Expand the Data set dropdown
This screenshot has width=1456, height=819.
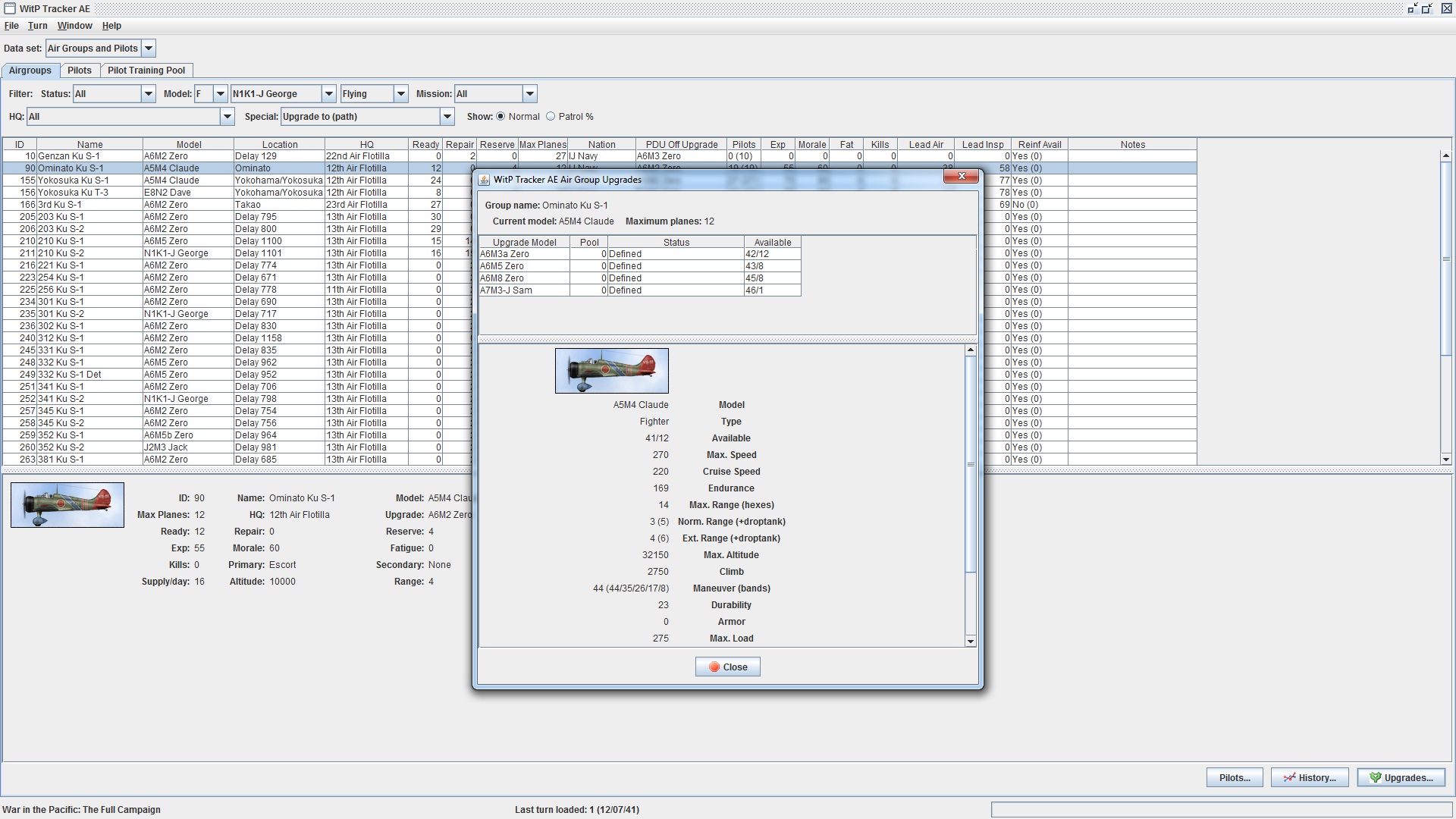[149, 49]
